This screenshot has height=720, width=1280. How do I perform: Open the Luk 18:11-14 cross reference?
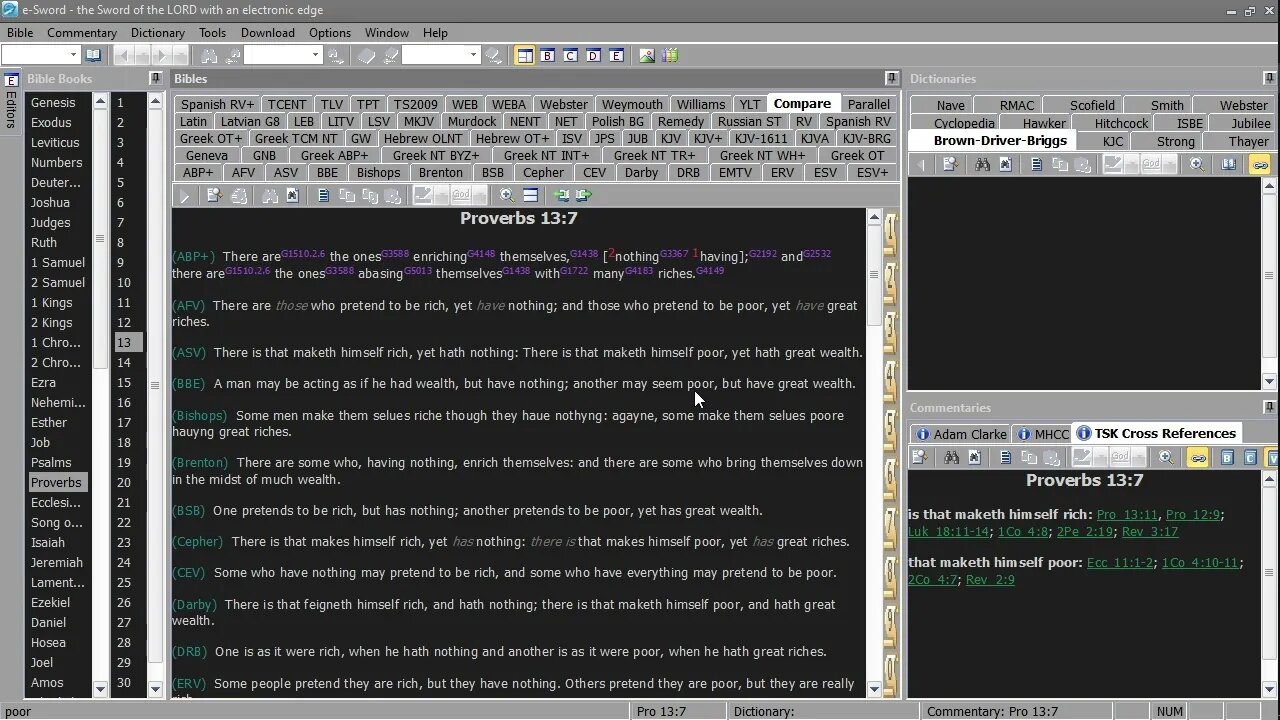(949, 532)
